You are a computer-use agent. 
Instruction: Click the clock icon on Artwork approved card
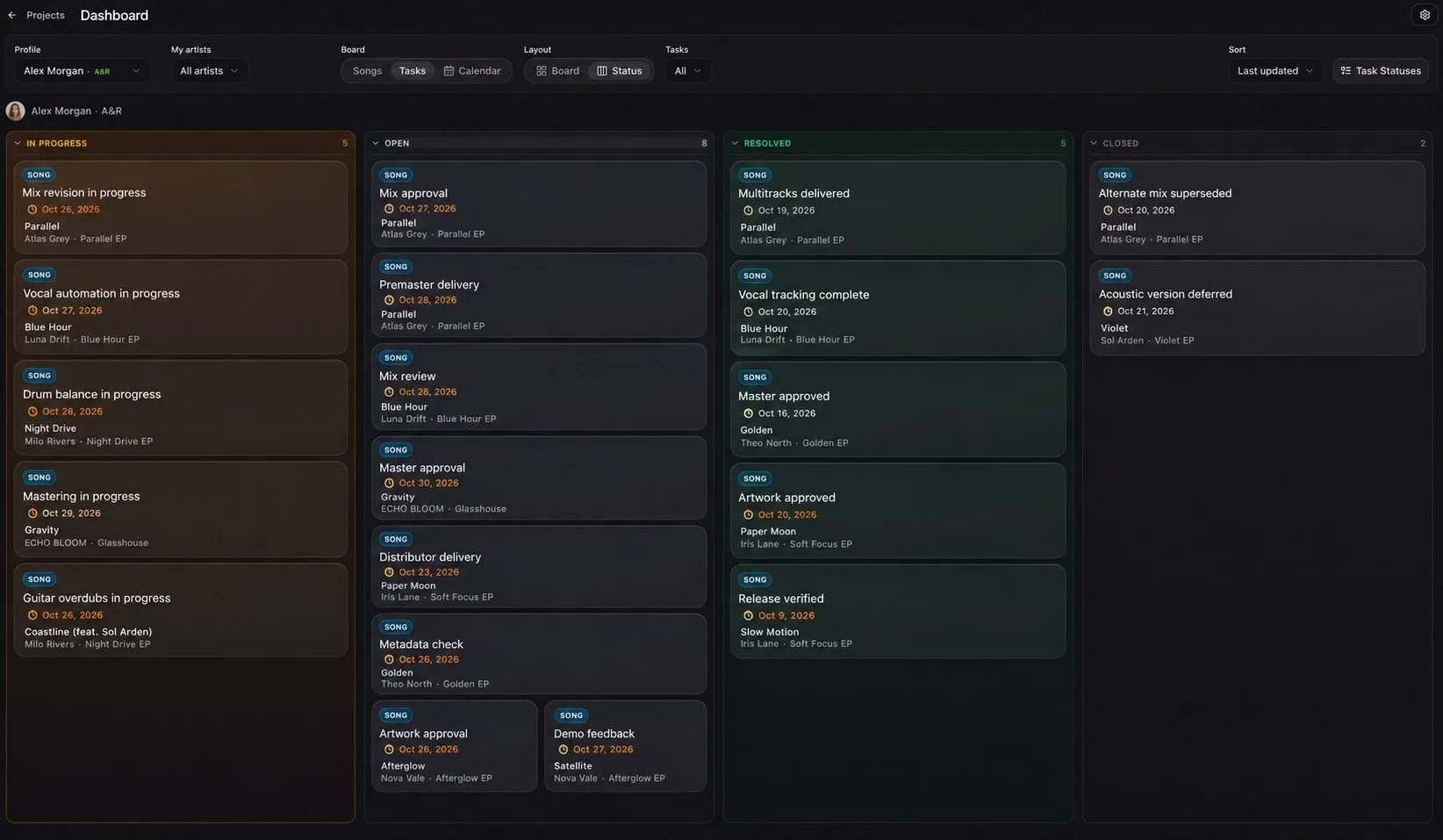click(x=749, y=515)
